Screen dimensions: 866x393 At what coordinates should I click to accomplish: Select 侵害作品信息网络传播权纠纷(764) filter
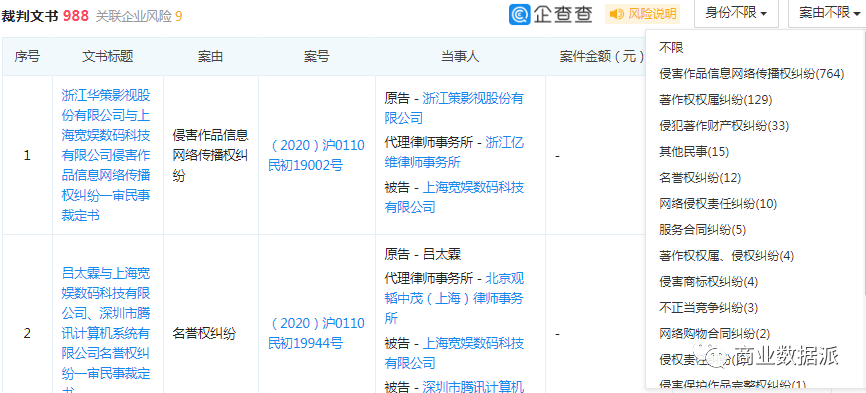coord(752,74)
